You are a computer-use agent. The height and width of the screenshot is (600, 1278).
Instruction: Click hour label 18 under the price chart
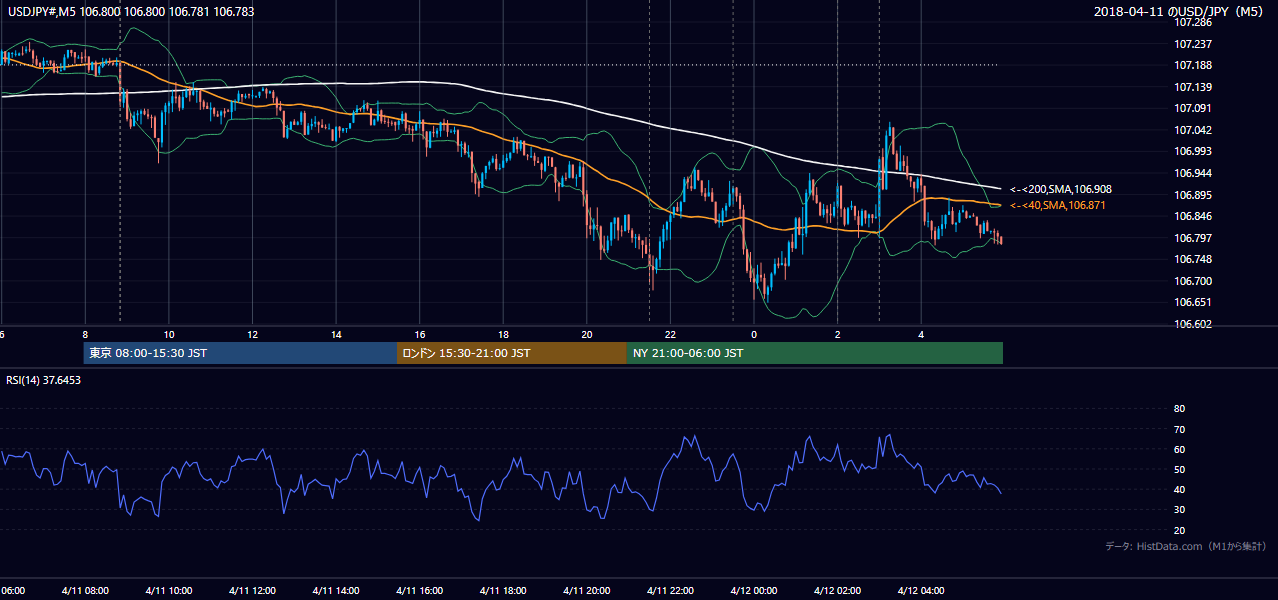click(504, 334)
